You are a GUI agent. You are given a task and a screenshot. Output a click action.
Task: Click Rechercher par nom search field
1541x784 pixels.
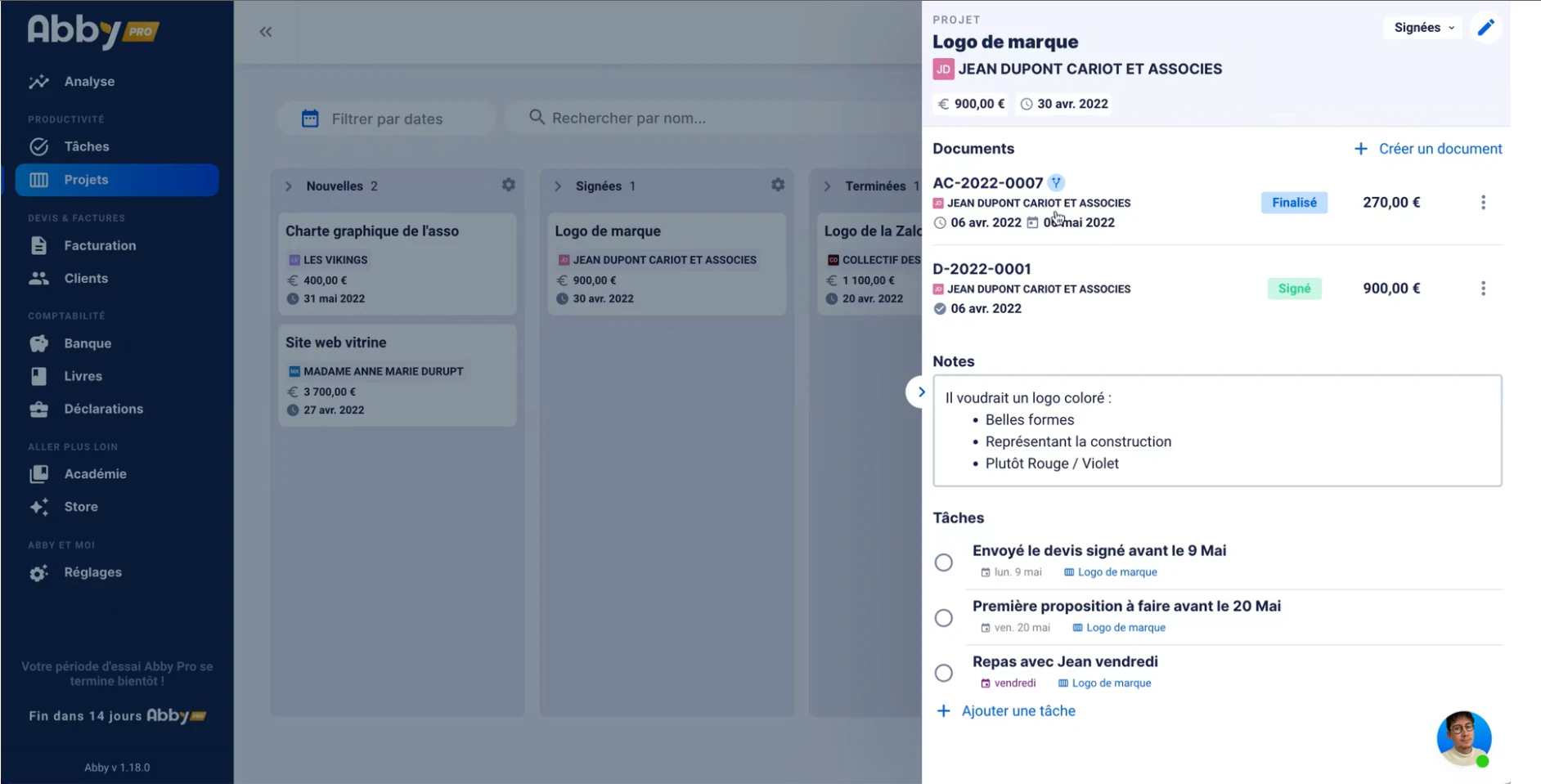point(713,118)
